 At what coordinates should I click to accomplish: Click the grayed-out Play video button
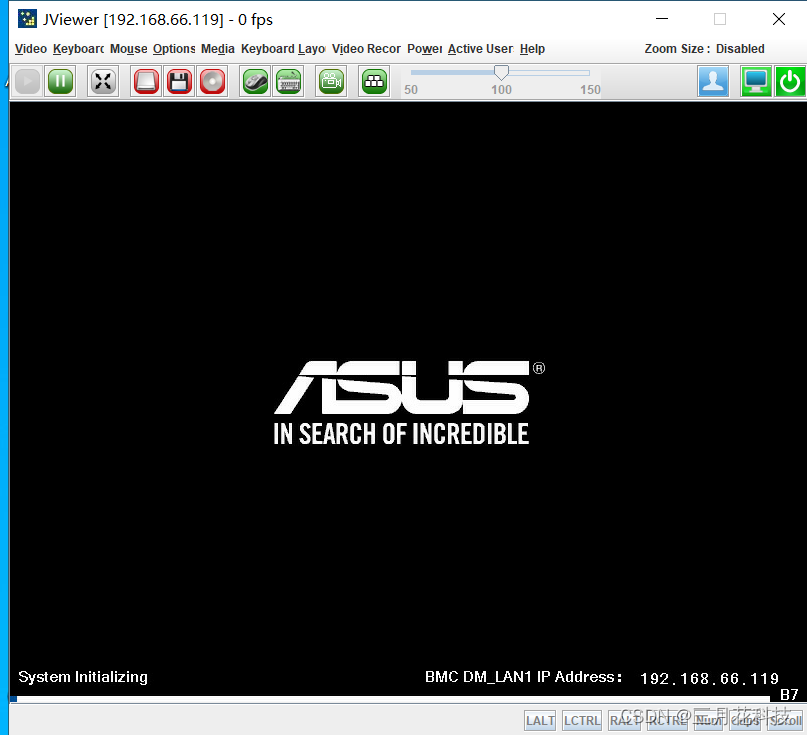coord(27,81)
